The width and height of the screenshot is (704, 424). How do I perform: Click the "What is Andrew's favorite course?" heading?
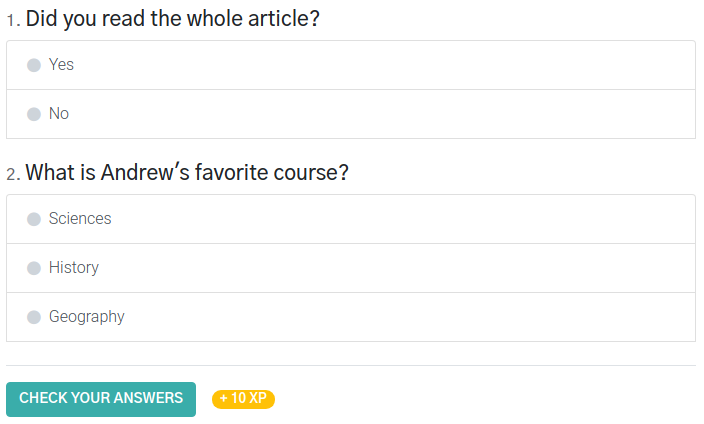point(187,173)
